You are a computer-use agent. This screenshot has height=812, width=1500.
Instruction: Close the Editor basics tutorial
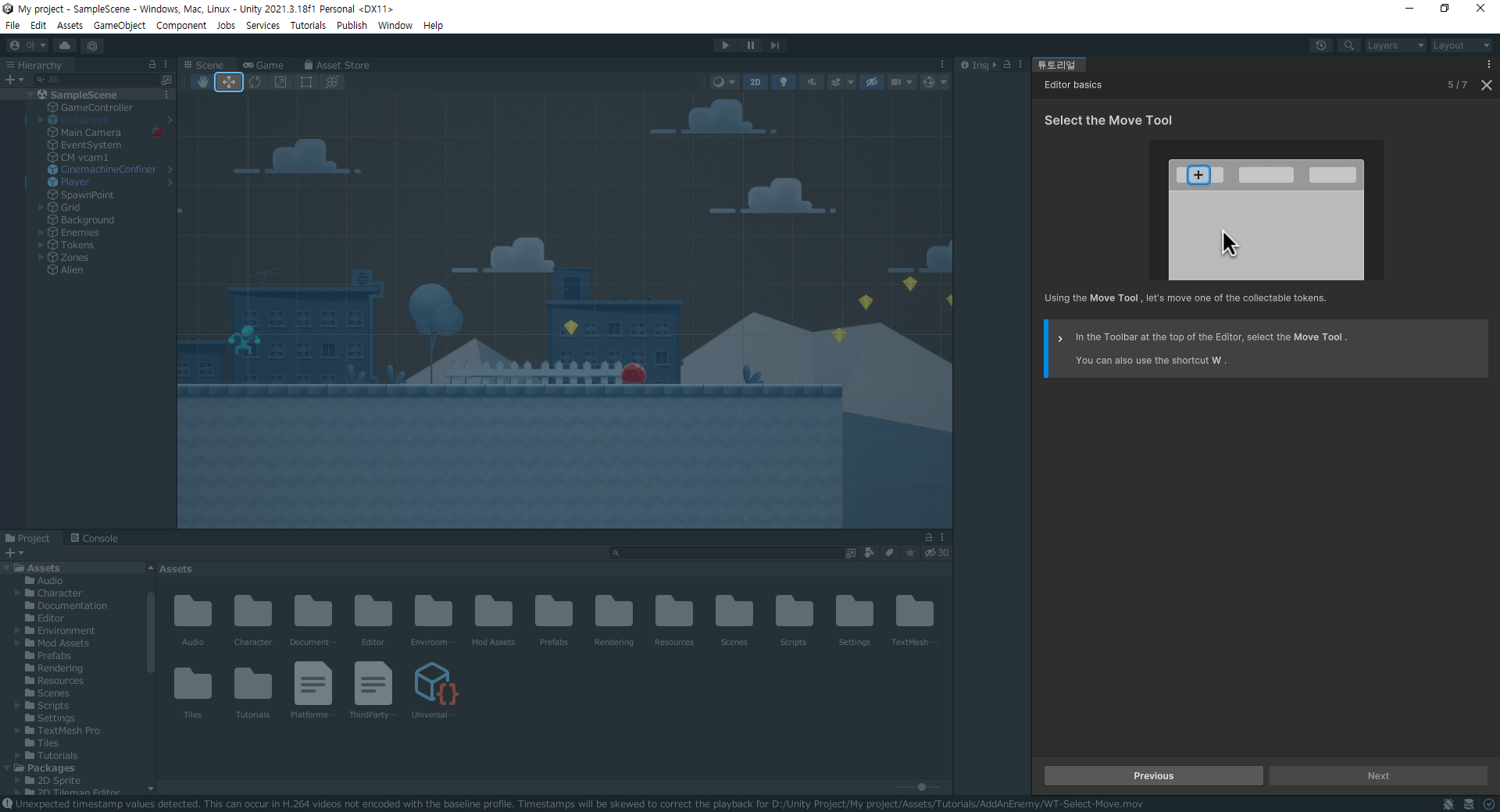1487,85
